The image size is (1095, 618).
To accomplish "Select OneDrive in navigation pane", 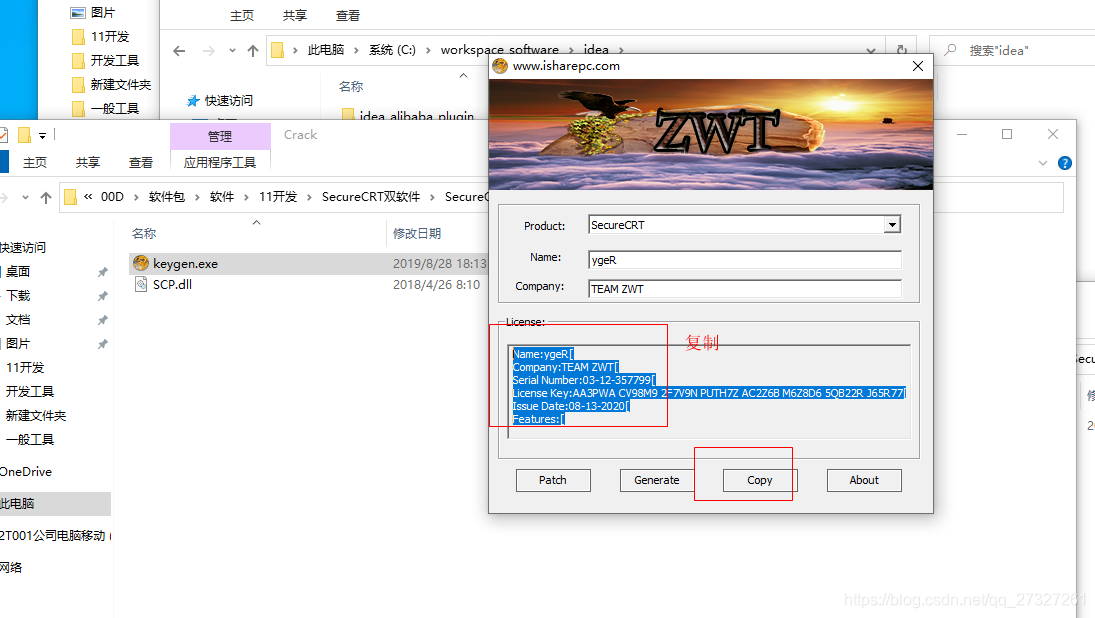I will tap(26, 471).
